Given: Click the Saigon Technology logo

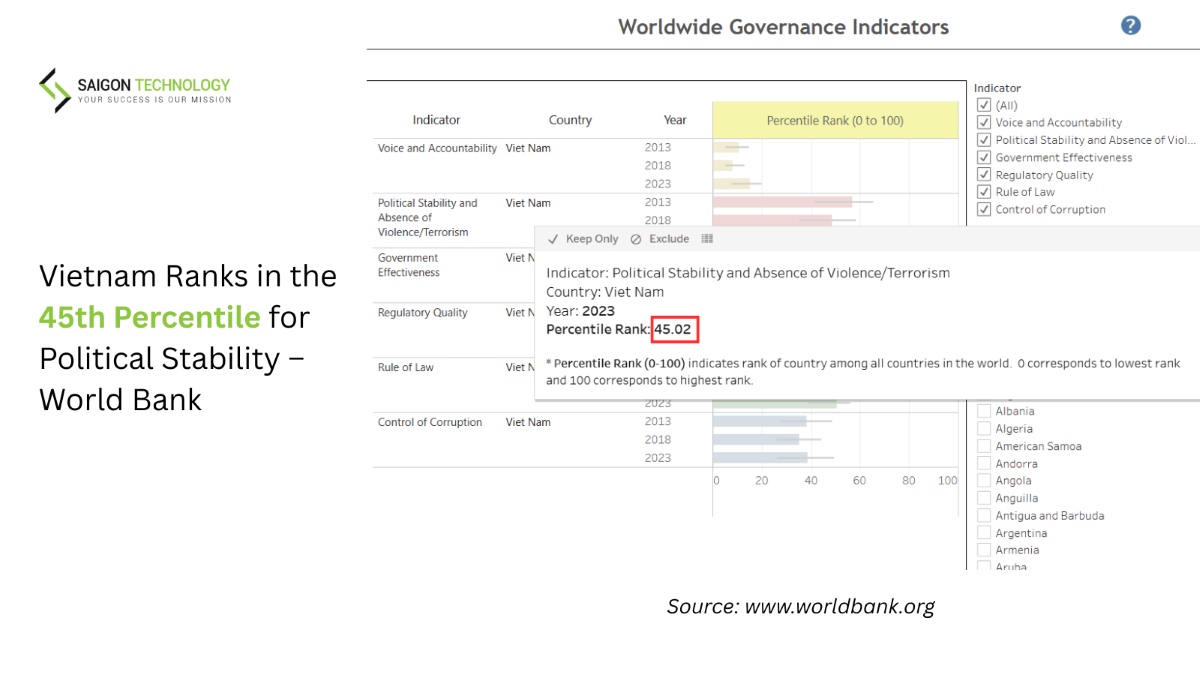Looking at the screenshot, I should [x=135, y=90].
